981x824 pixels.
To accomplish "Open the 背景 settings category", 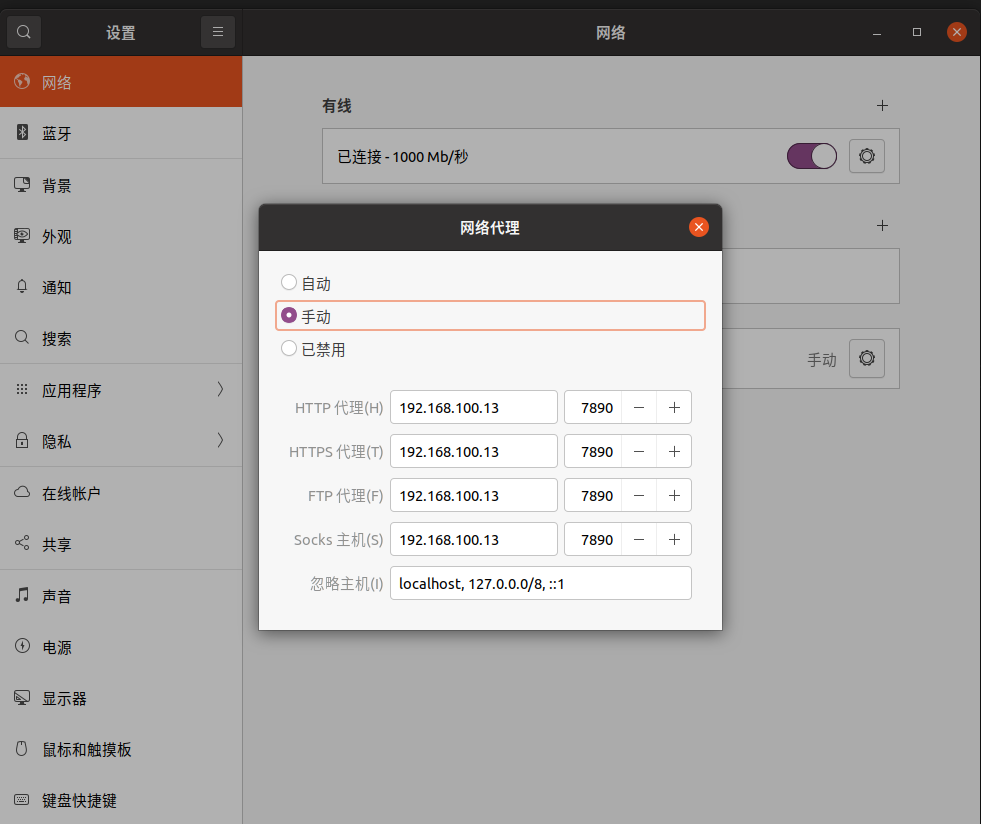I will pyautogui.click(x=121, y=185).
